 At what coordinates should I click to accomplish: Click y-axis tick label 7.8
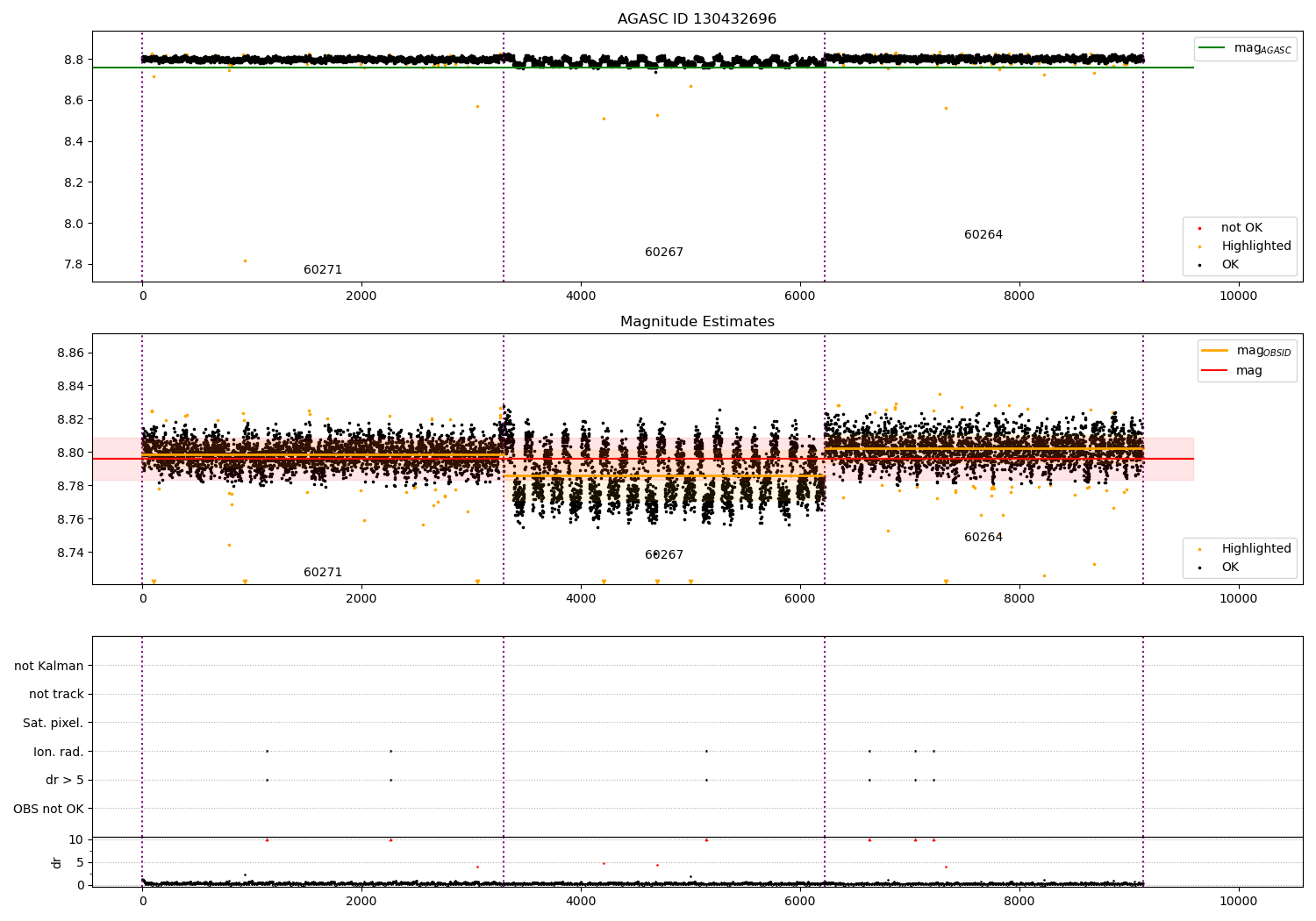click(x=75, y=265)
